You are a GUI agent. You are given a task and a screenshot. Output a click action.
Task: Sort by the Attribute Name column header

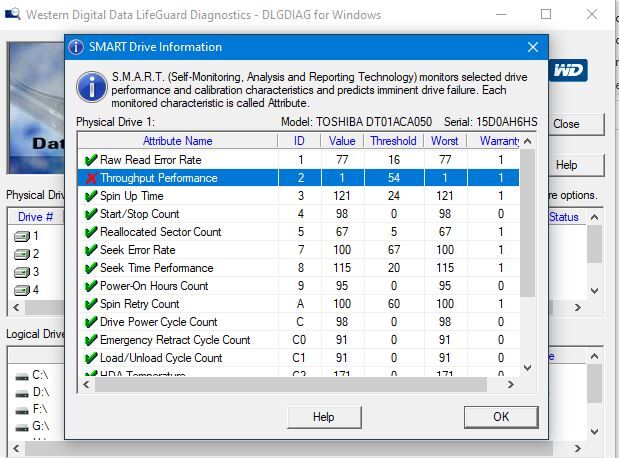(x=178, y=141)
